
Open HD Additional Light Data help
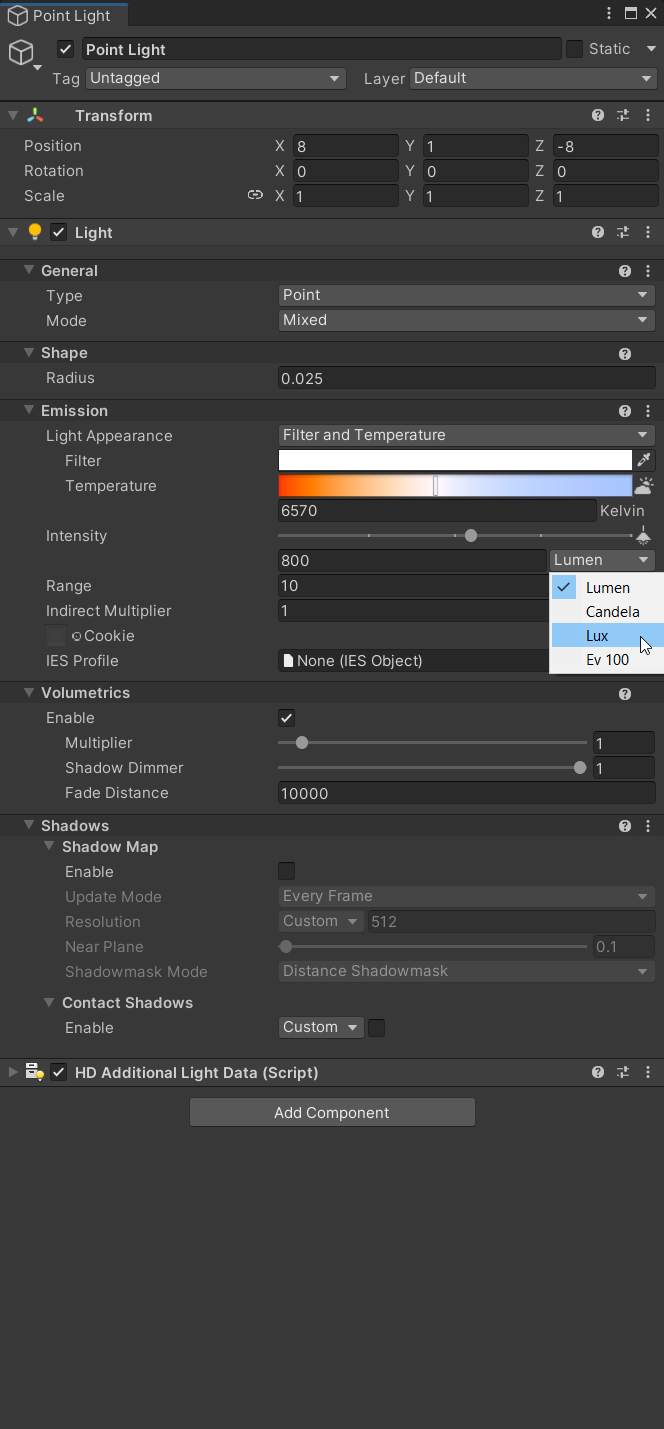click(598, 1072)
